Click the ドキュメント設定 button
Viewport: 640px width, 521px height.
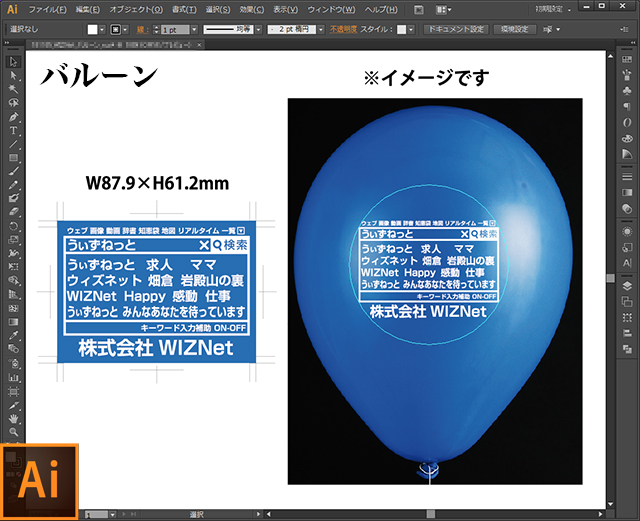(x=456, y=29)
